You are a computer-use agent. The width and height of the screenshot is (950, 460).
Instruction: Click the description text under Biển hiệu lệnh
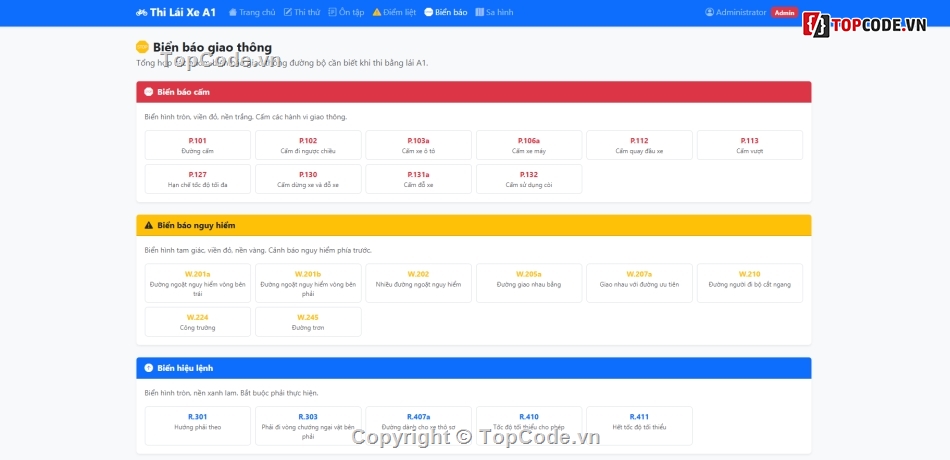(x=231, y=393)
